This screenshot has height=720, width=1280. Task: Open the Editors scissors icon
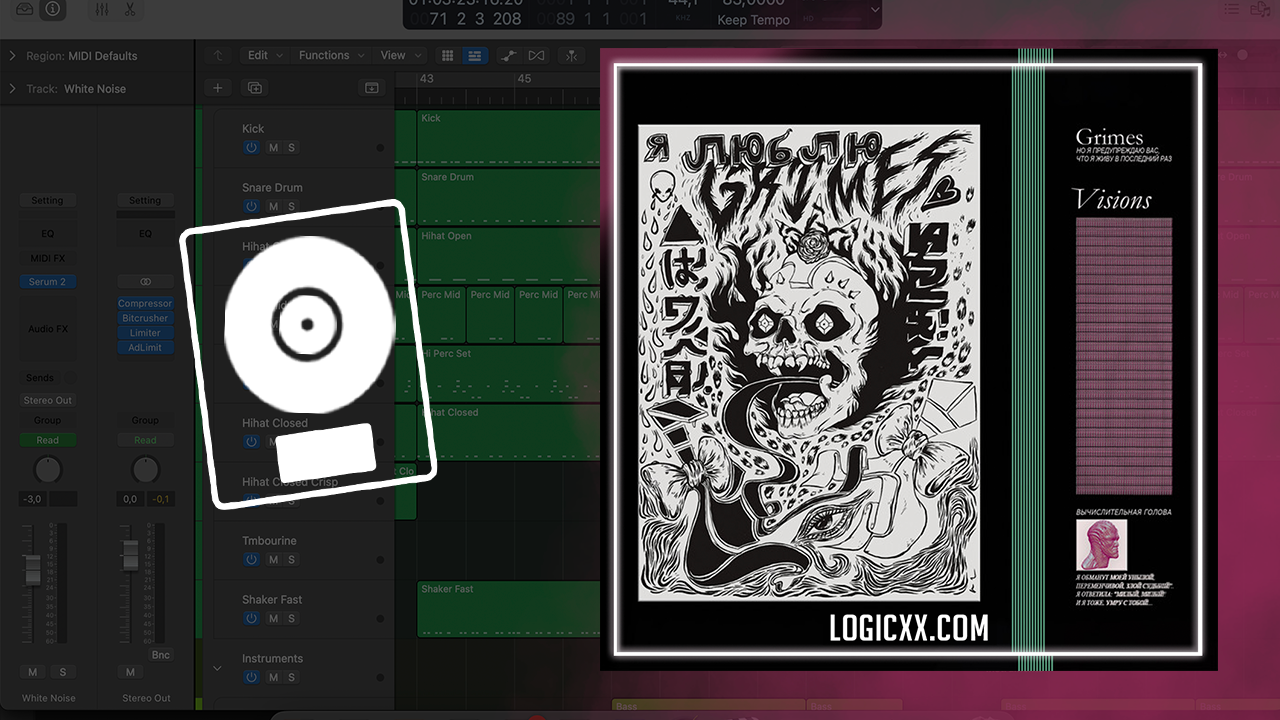pos(129,9)
